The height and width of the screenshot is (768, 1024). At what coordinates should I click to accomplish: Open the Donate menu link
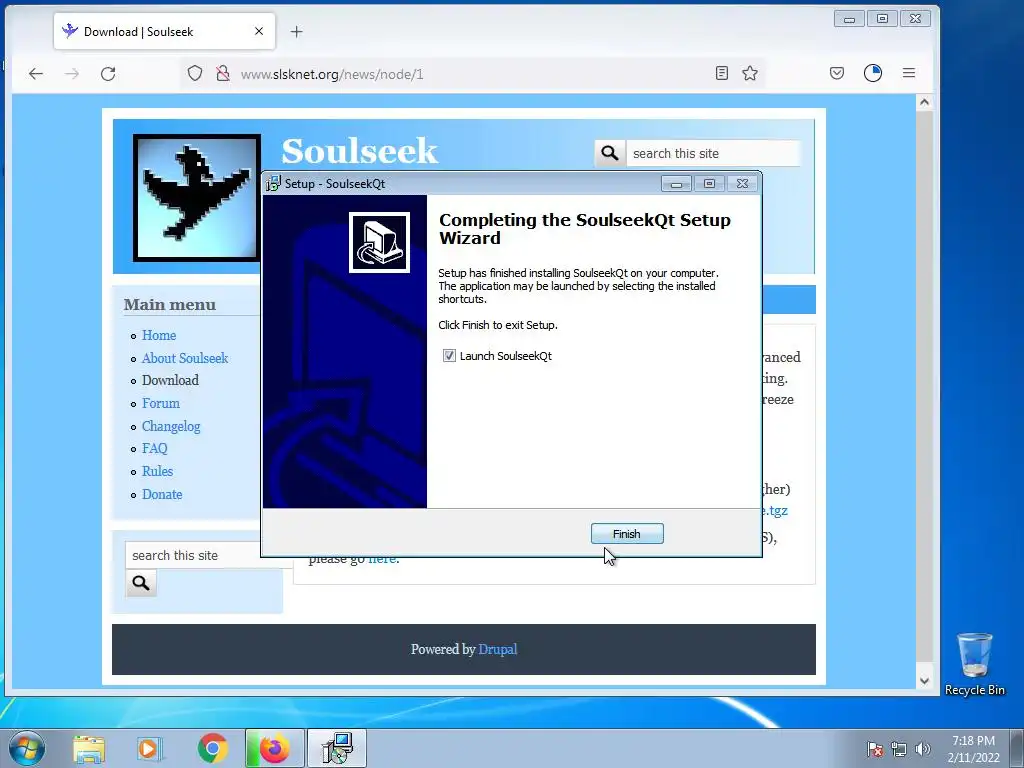pos(162,494)
